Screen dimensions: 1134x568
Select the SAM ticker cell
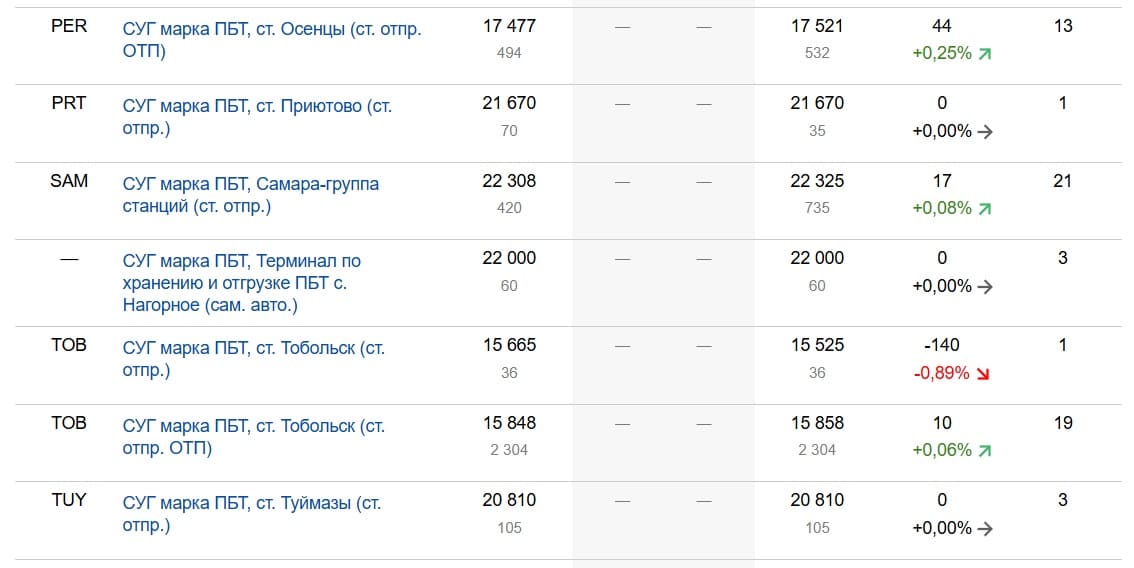point(69,181)
